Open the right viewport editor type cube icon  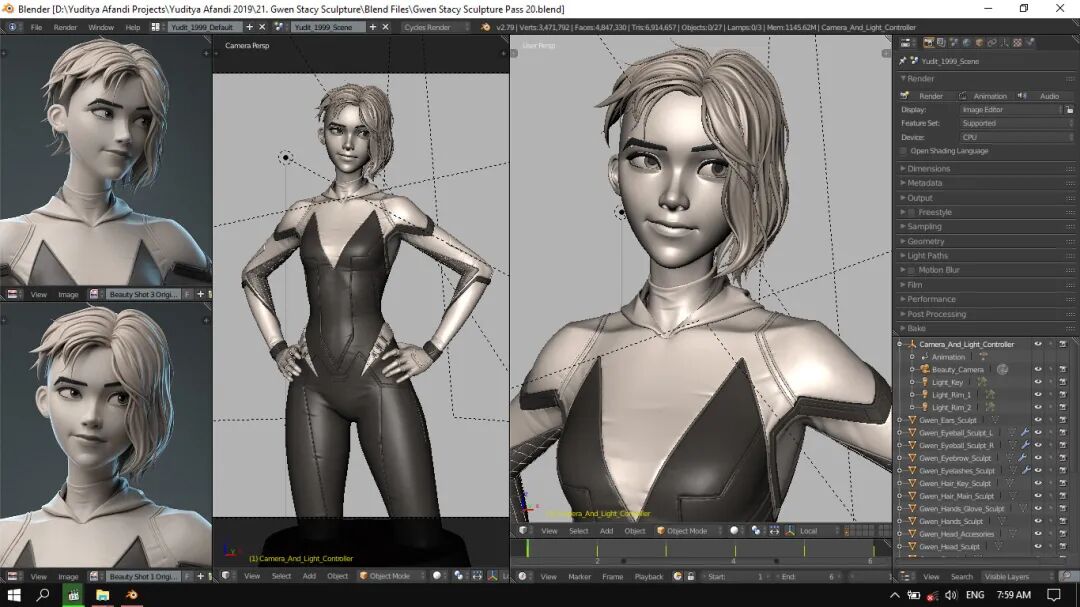click(523, 531)
